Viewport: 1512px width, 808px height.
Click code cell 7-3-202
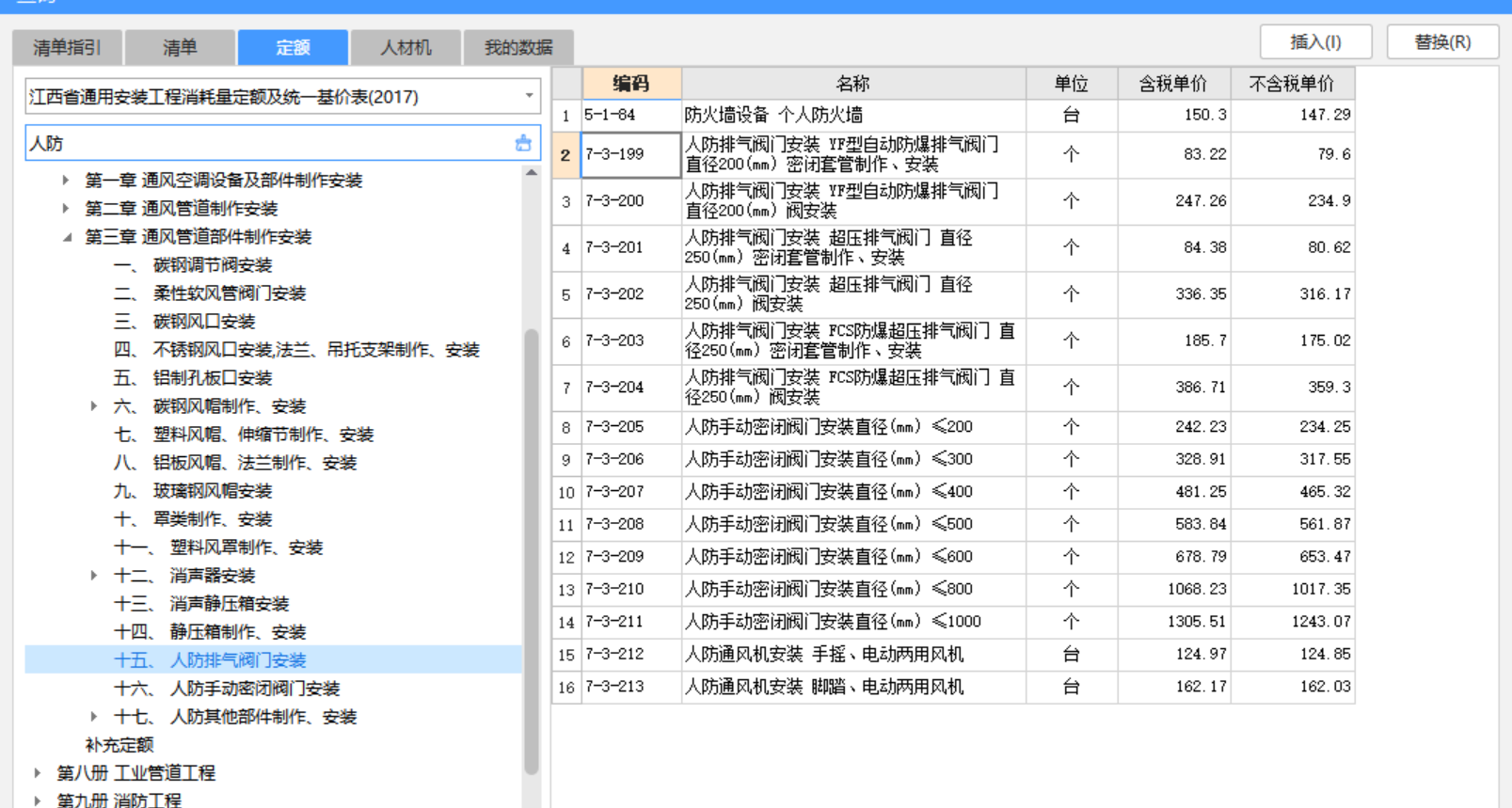tap(631, 293)
